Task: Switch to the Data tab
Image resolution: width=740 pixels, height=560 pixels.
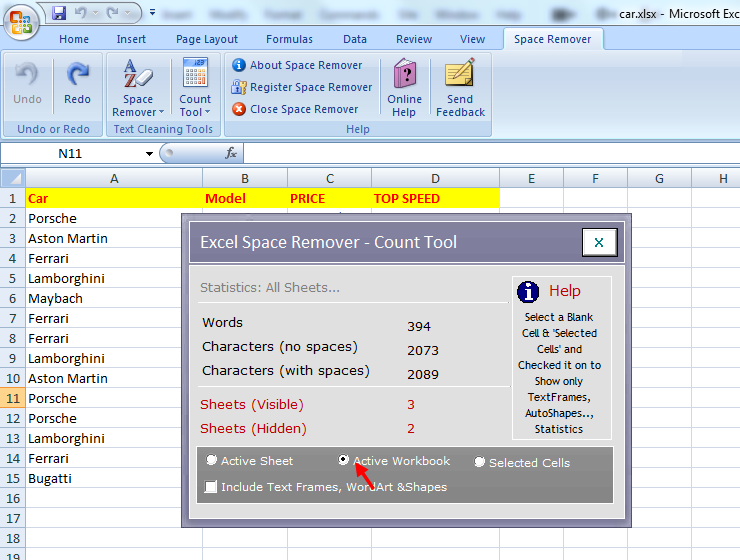Action: 355,39
